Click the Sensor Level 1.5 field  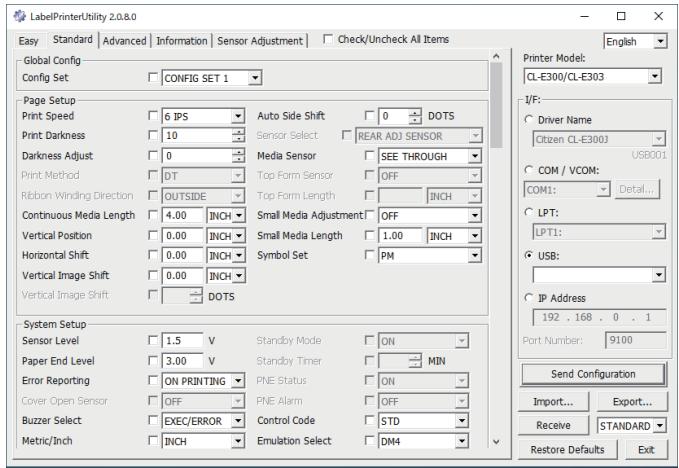point(182,341)
